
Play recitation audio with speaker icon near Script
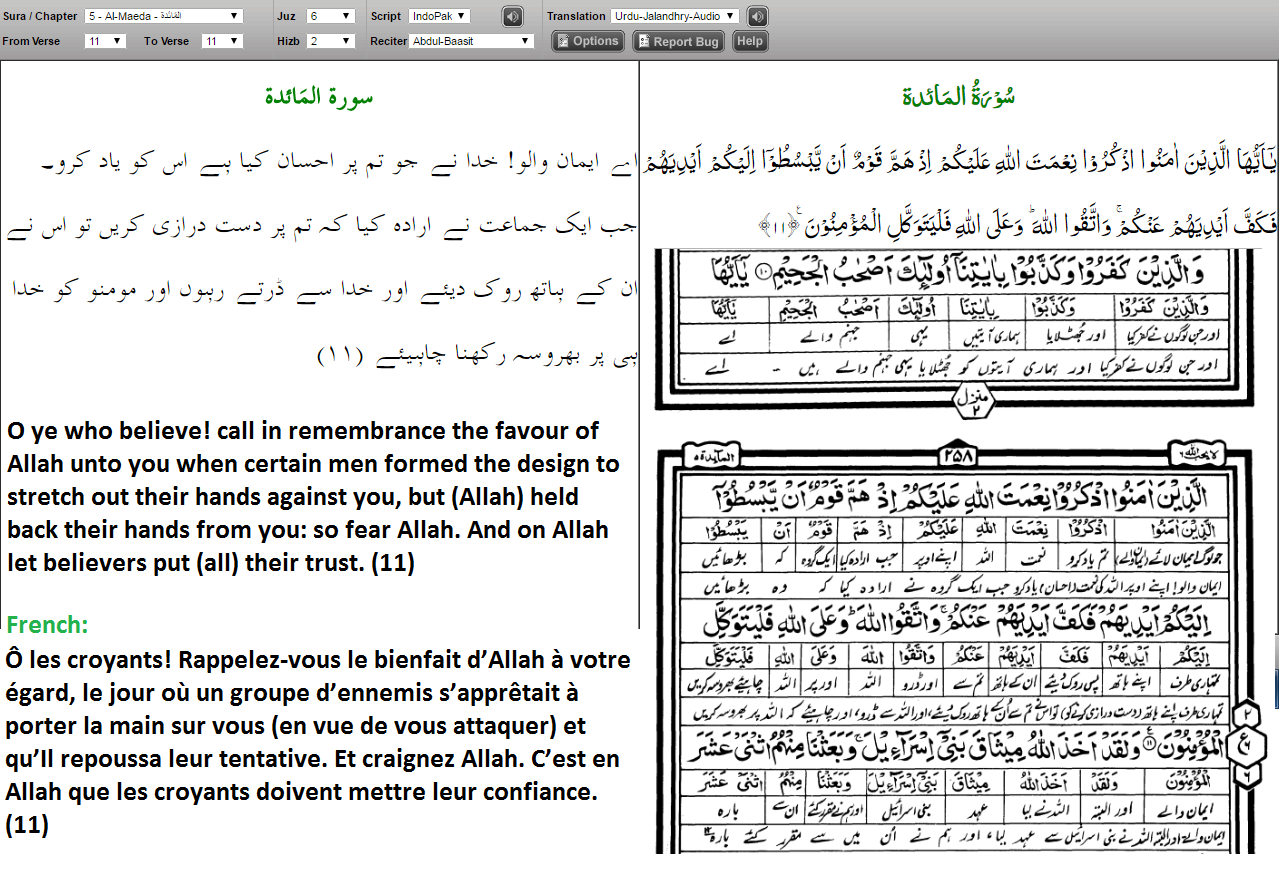512,16
